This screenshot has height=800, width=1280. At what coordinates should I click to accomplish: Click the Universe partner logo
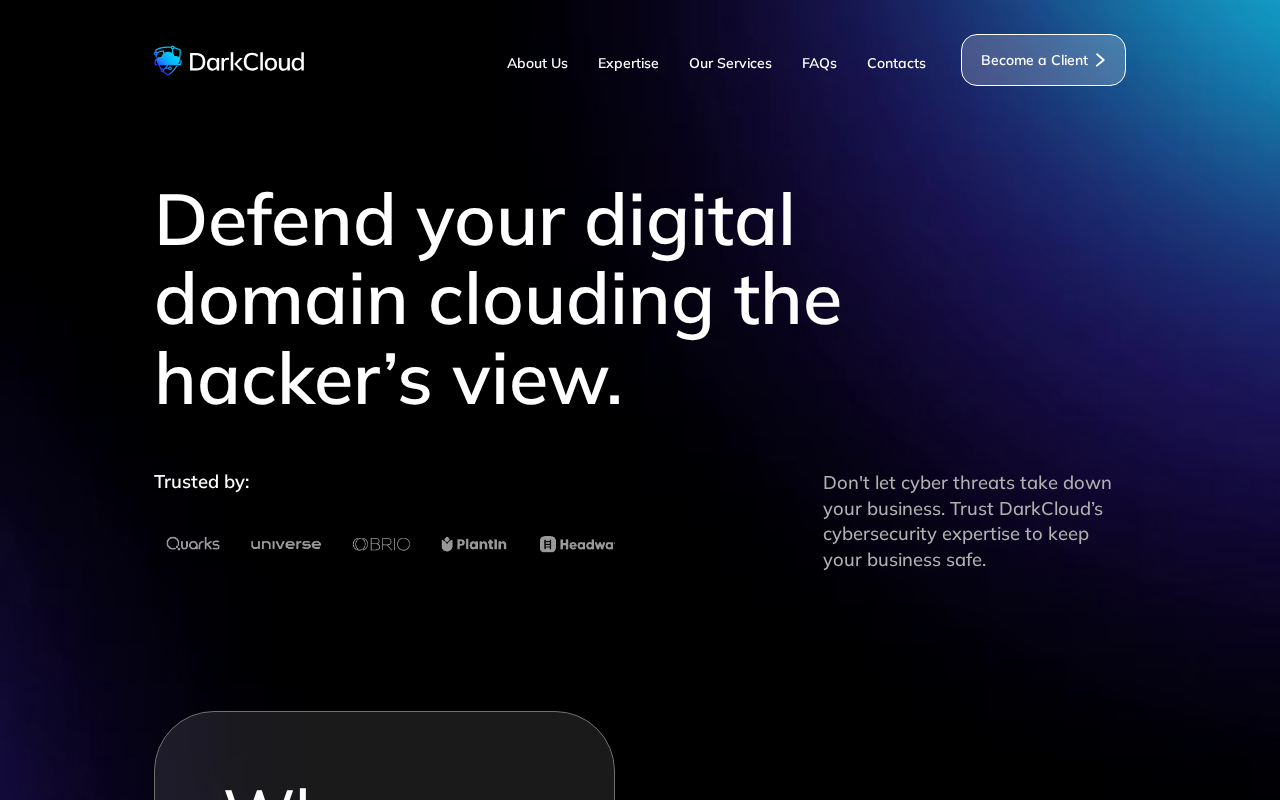(x=286, y=544)
